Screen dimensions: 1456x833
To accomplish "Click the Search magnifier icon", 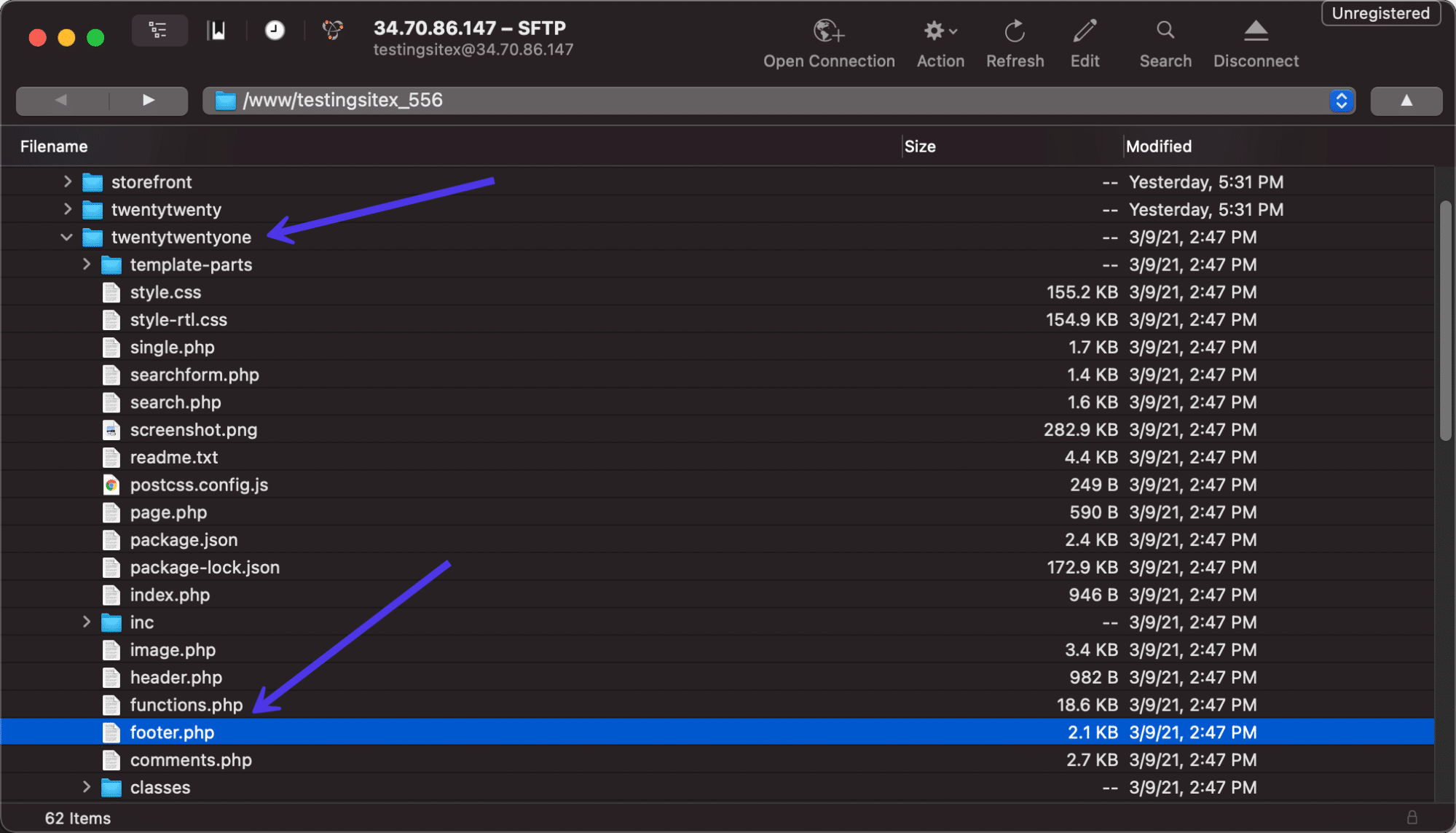I will point(1165,31).
